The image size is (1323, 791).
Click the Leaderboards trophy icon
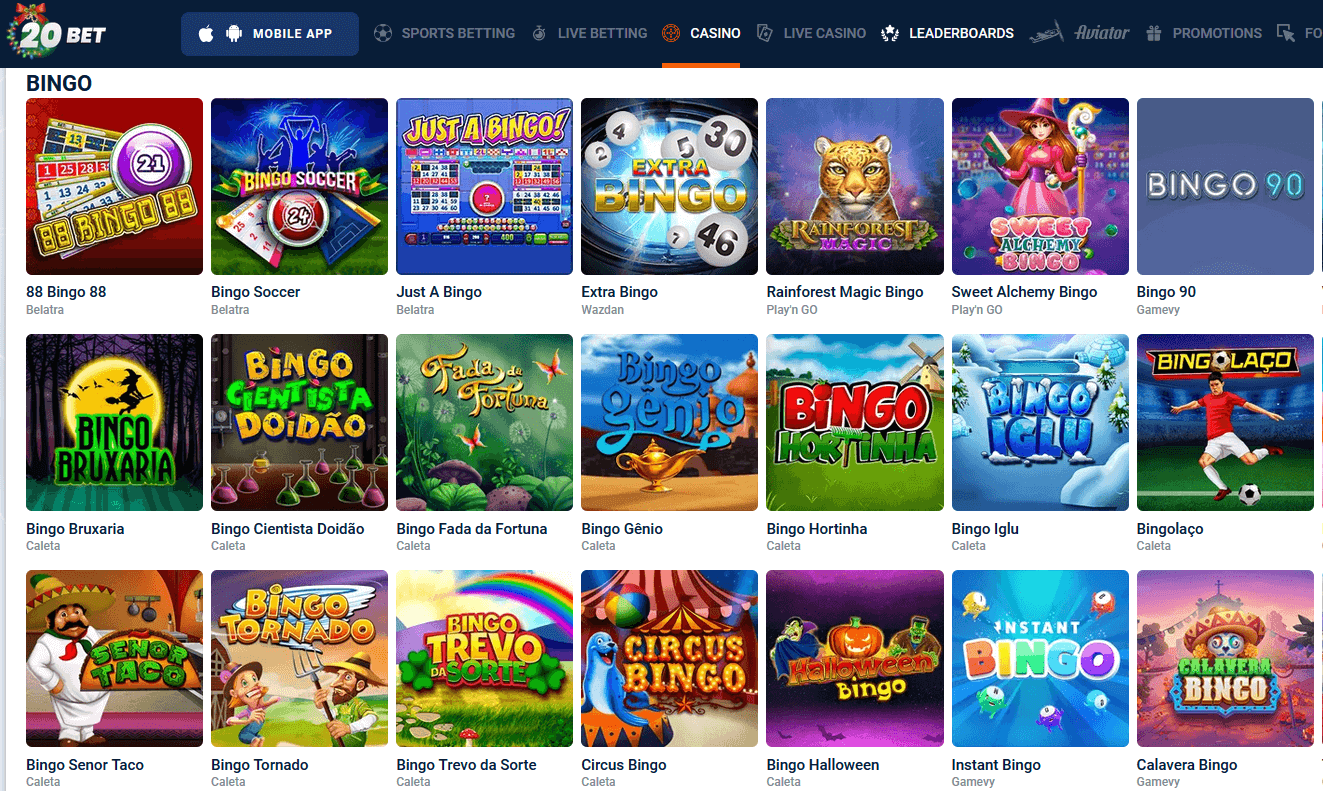(890, 33)
